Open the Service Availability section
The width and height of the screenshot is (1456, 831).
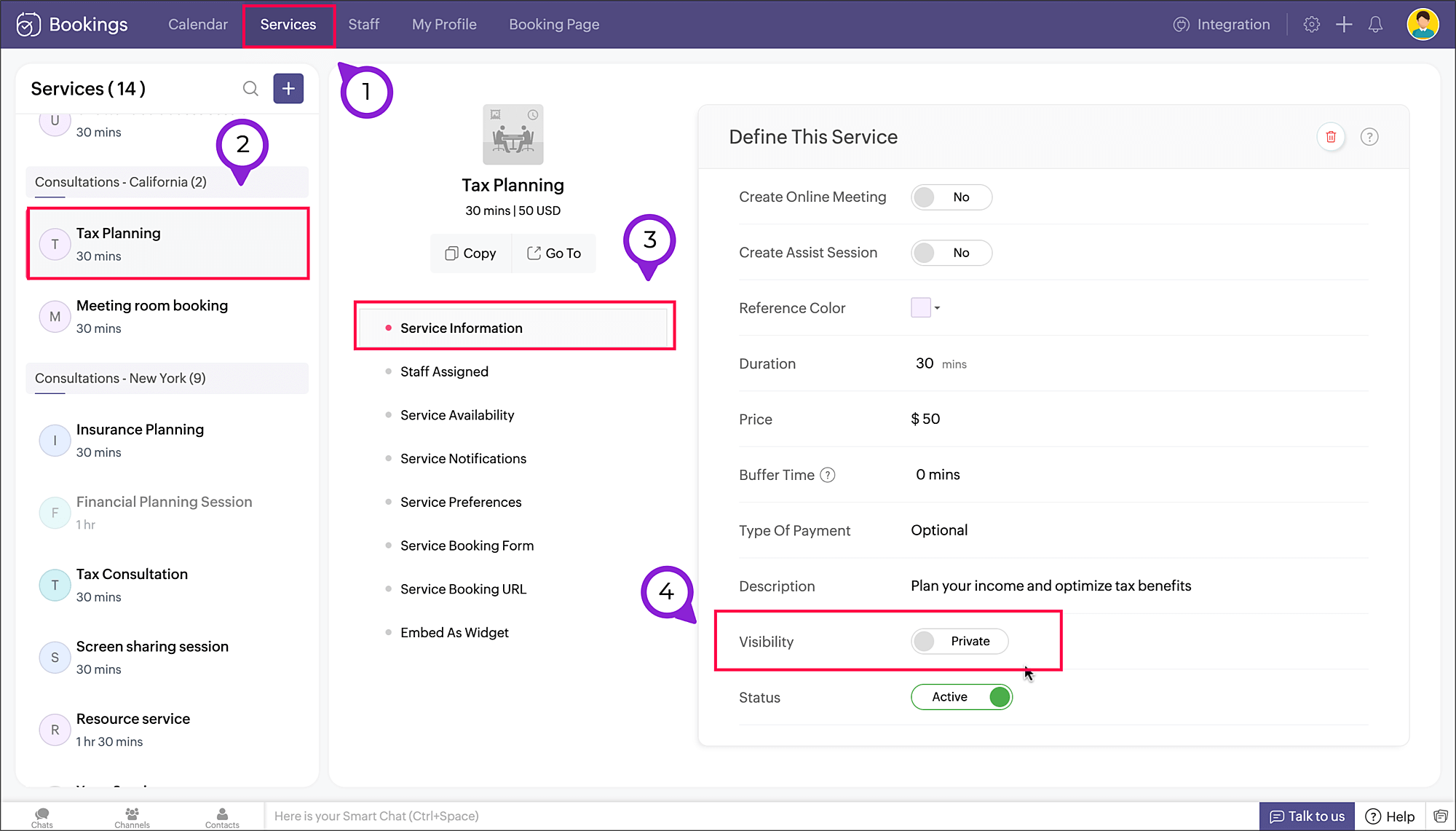click(x=456, y=415)
